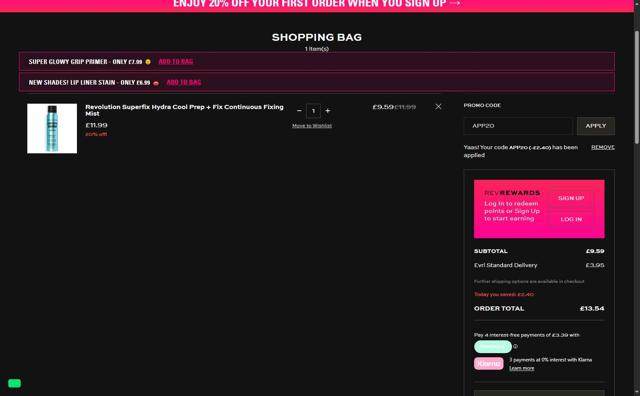Click the quantity field showing 1
This screenshot has width=640, height=396.
tap(313, 111)
